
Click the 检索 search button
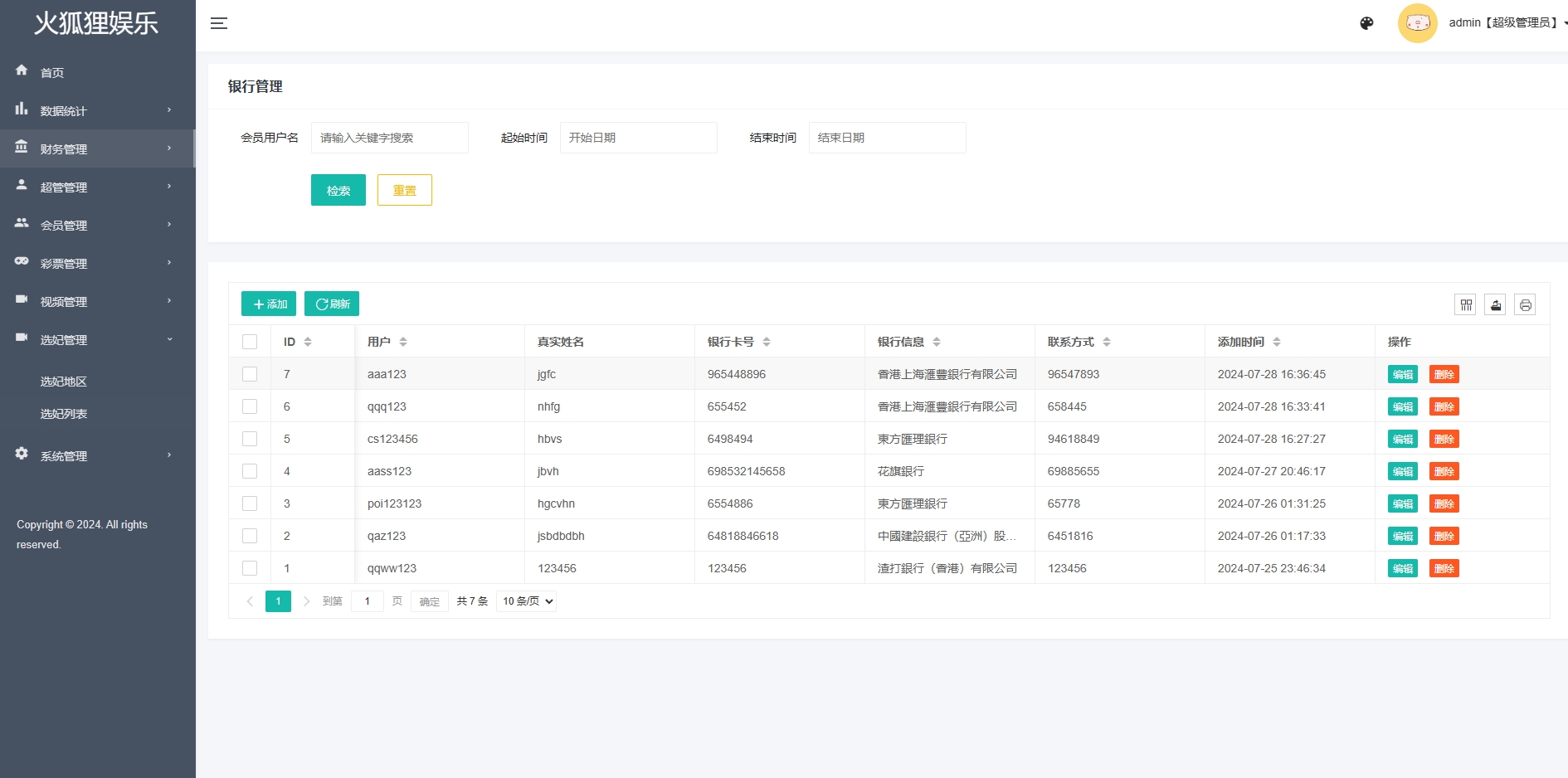(x=338, y=190)
